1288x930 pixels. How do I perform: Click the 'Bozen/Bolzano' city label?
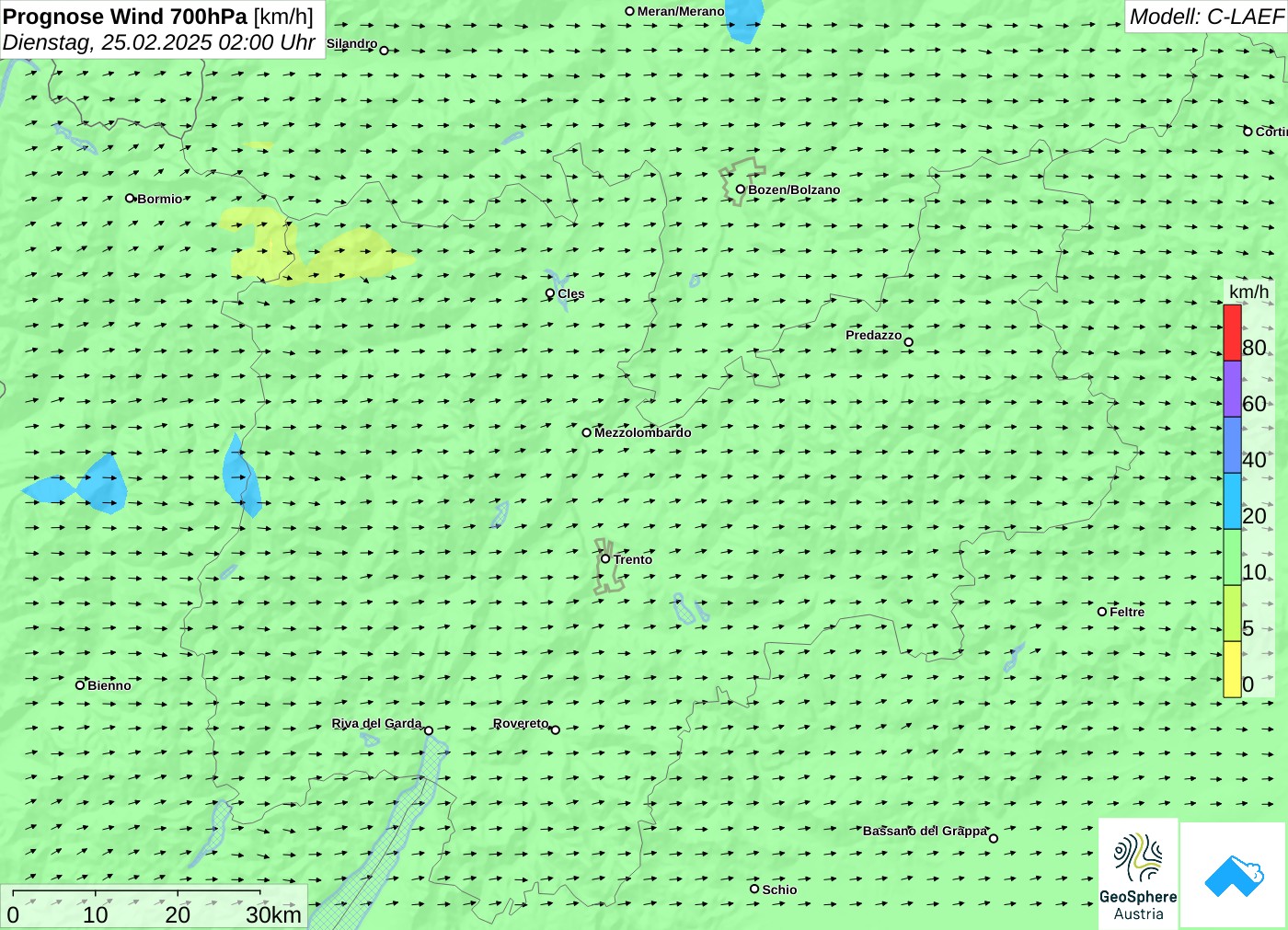coord(794,189)
